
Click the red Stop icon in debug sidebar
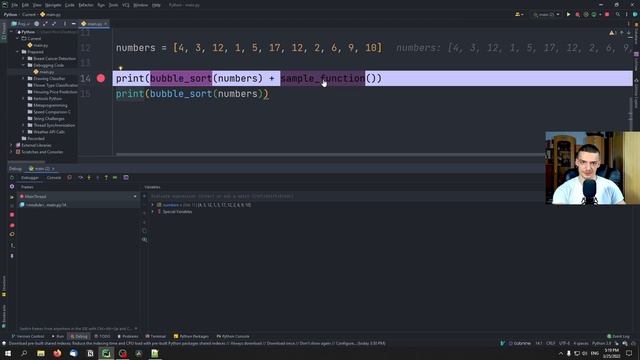coord(12,215)
